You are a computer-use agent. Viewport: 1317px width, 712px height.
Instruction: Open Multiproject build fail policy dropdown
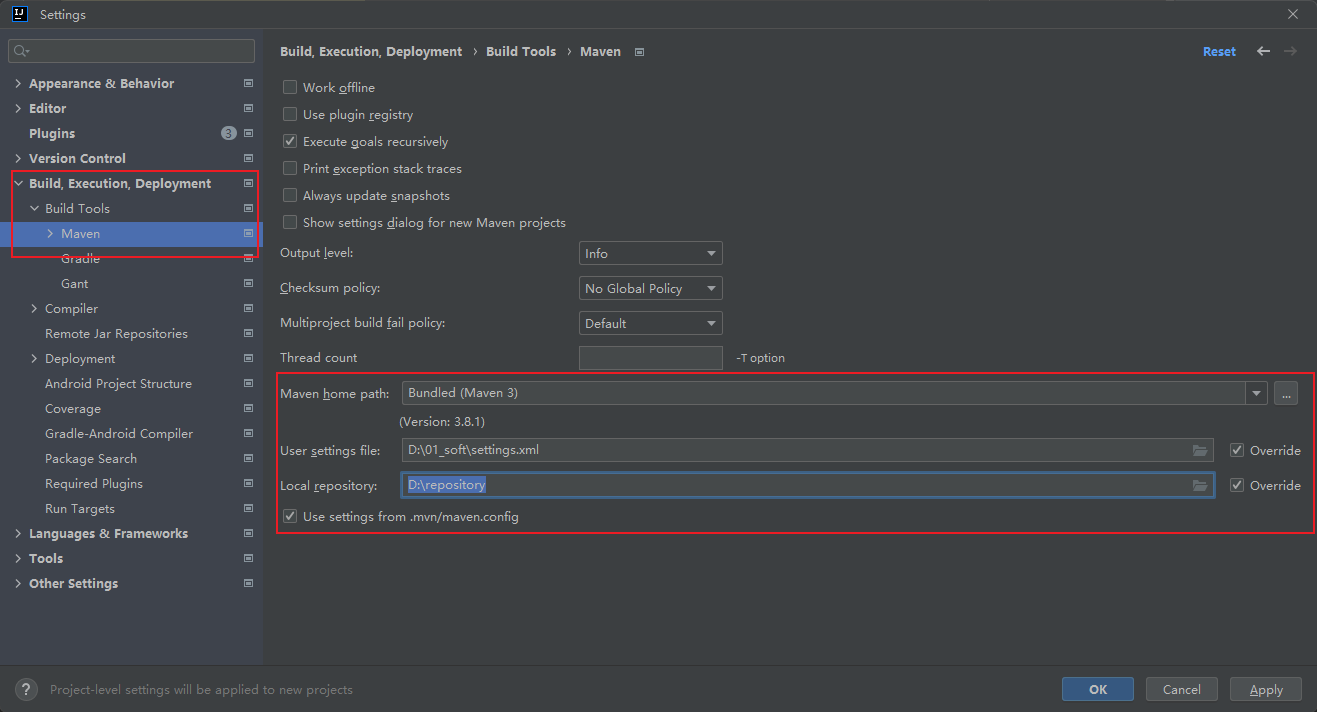(651, 324)
